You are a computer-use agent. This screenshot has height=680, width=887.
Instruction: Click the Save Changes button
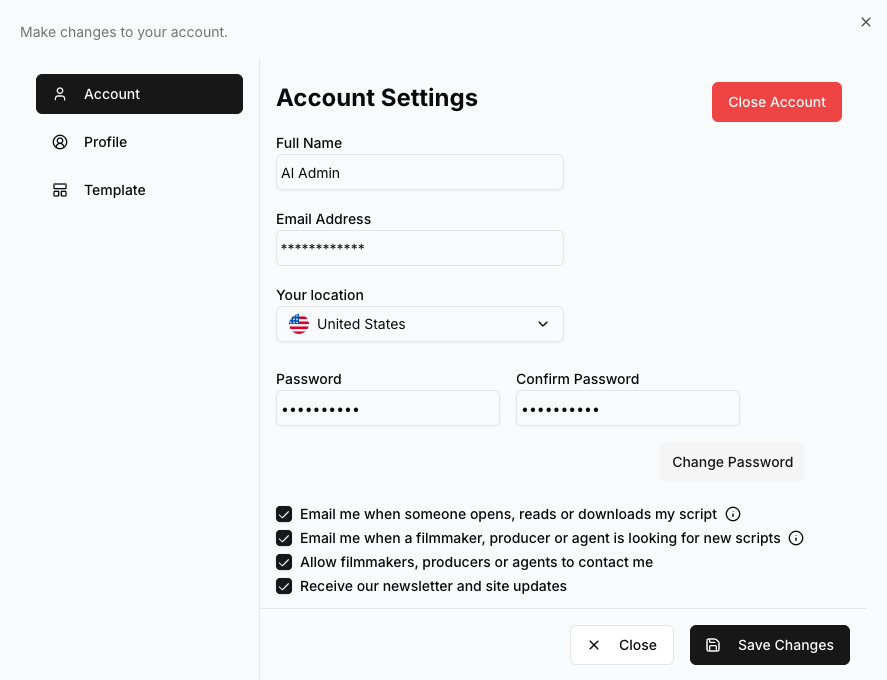click(x=770, y=645)
